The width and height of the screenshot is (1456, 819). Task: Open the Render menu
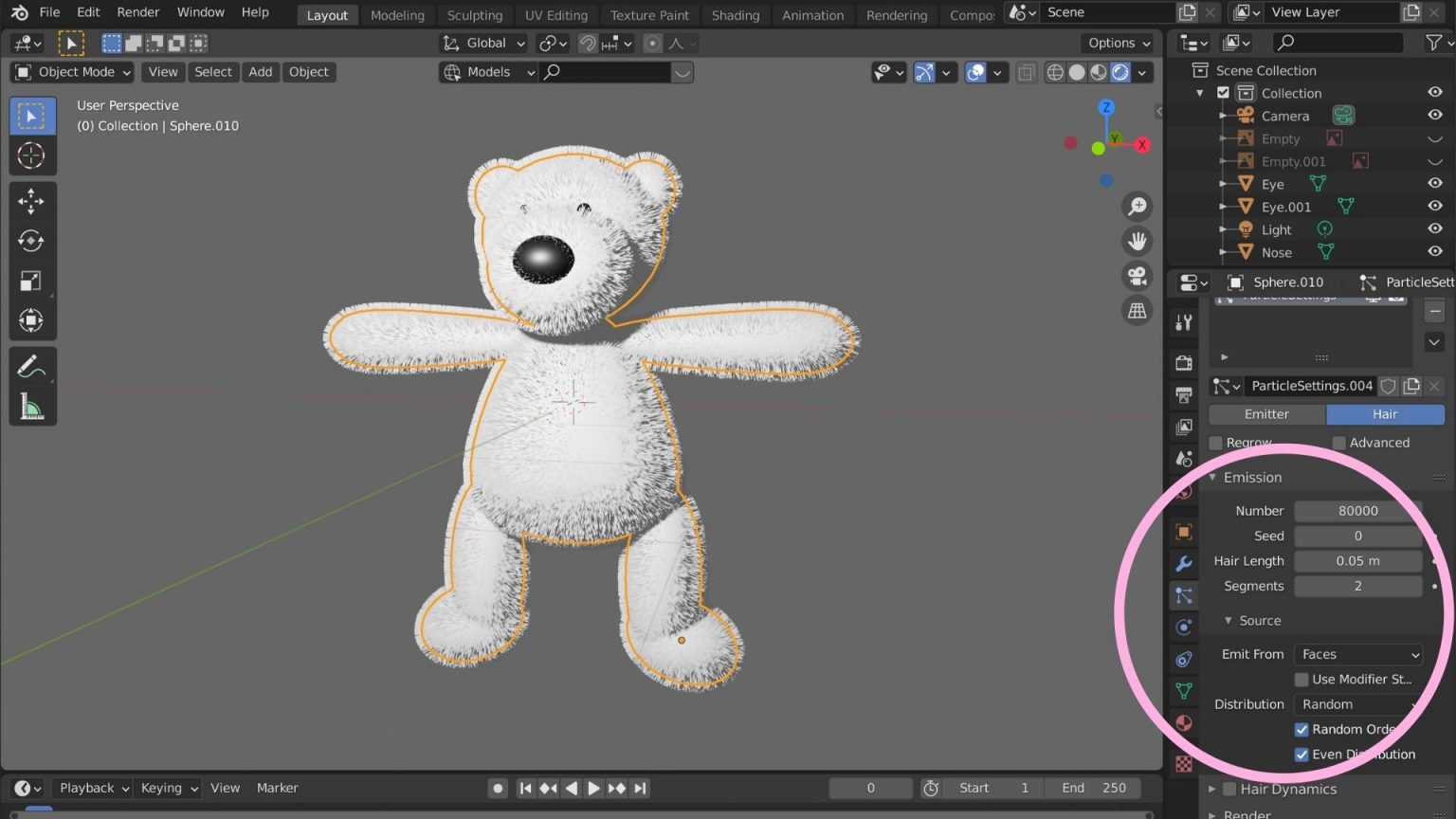[x=137, y=11]
